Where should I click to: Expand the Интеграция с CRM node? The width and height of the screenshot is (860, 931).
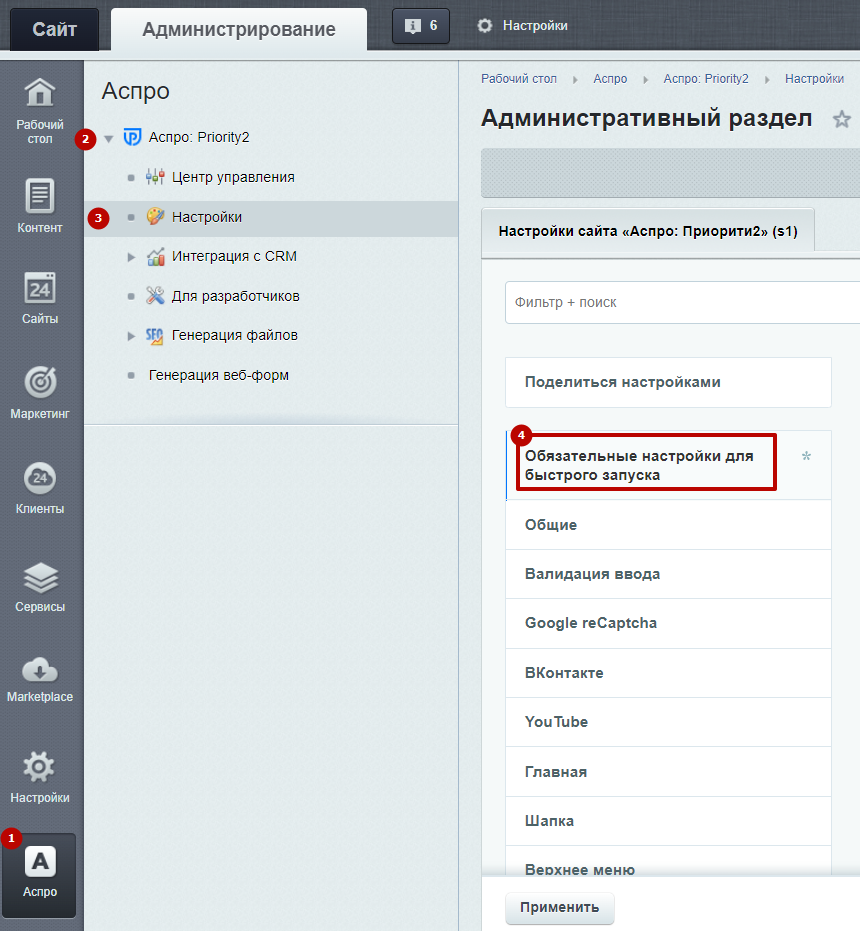pos(131,257)
